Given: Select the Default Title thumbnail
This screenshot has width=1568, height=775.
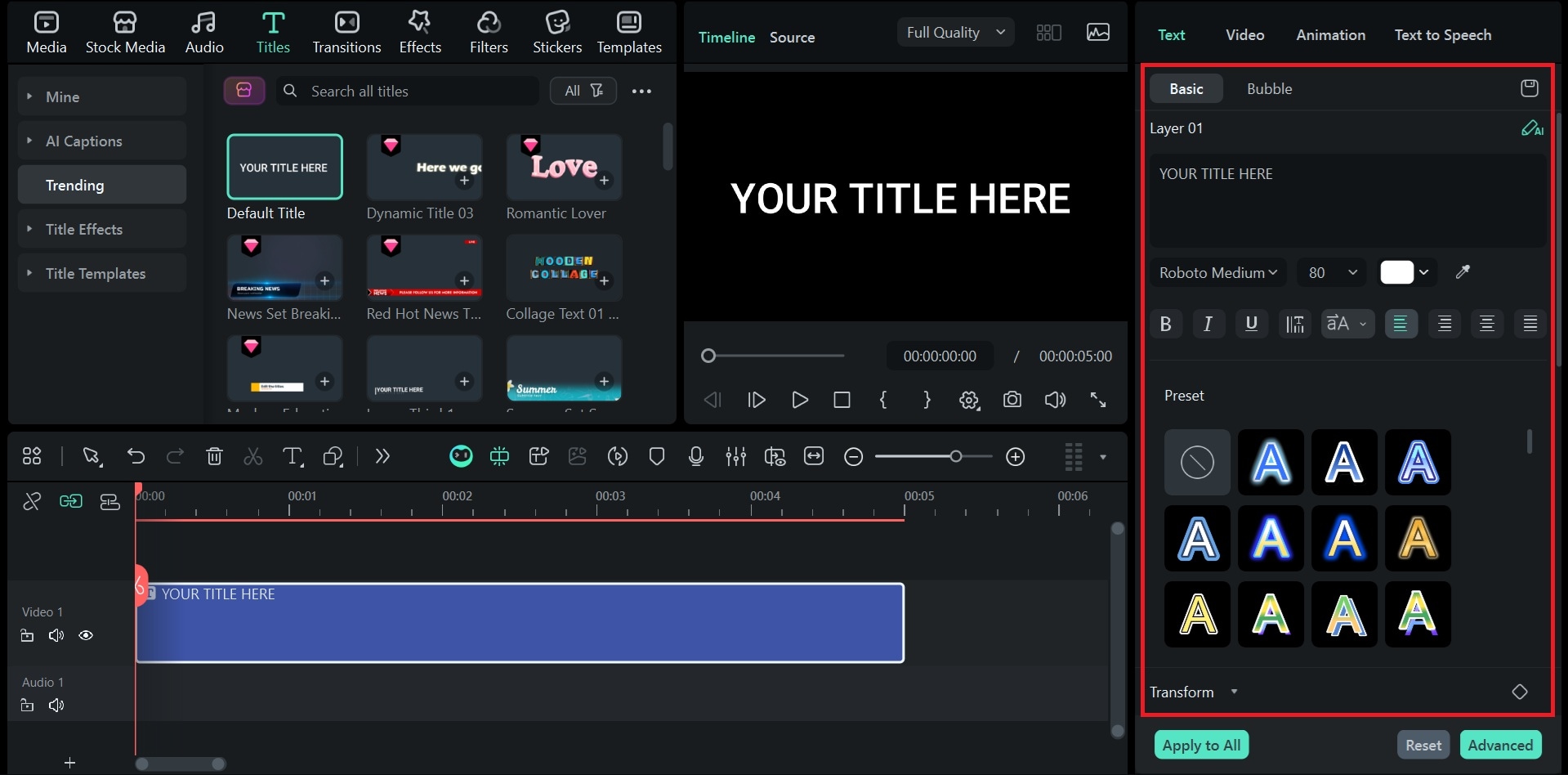Looking at the screenshot, I should (x=284, y=167).
